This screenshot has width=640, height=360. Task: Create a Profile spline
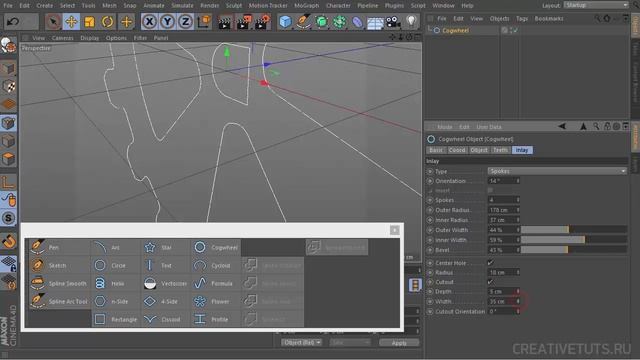[x=216, y=319]
